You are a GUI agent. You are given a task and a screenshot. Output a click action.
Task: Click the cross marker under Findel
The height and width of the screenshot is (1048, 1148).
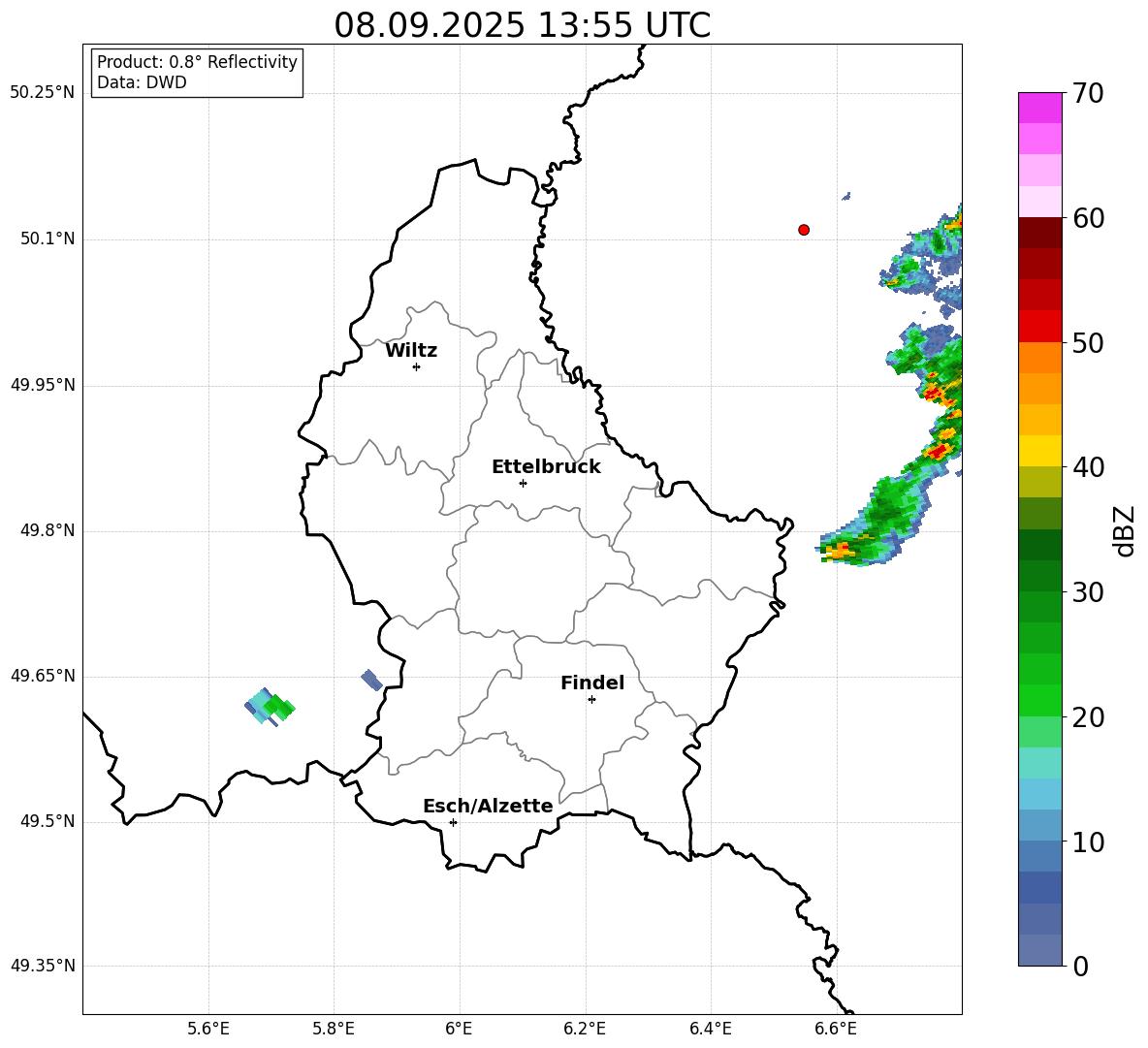pyautogui.click(x=591, y=700)
